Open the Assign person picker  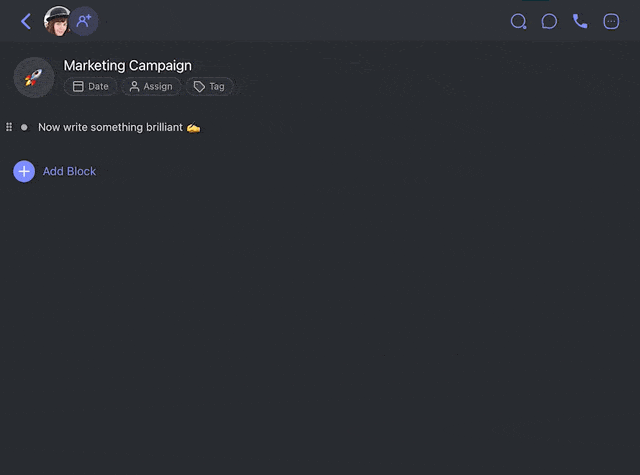tap(151, 87)
